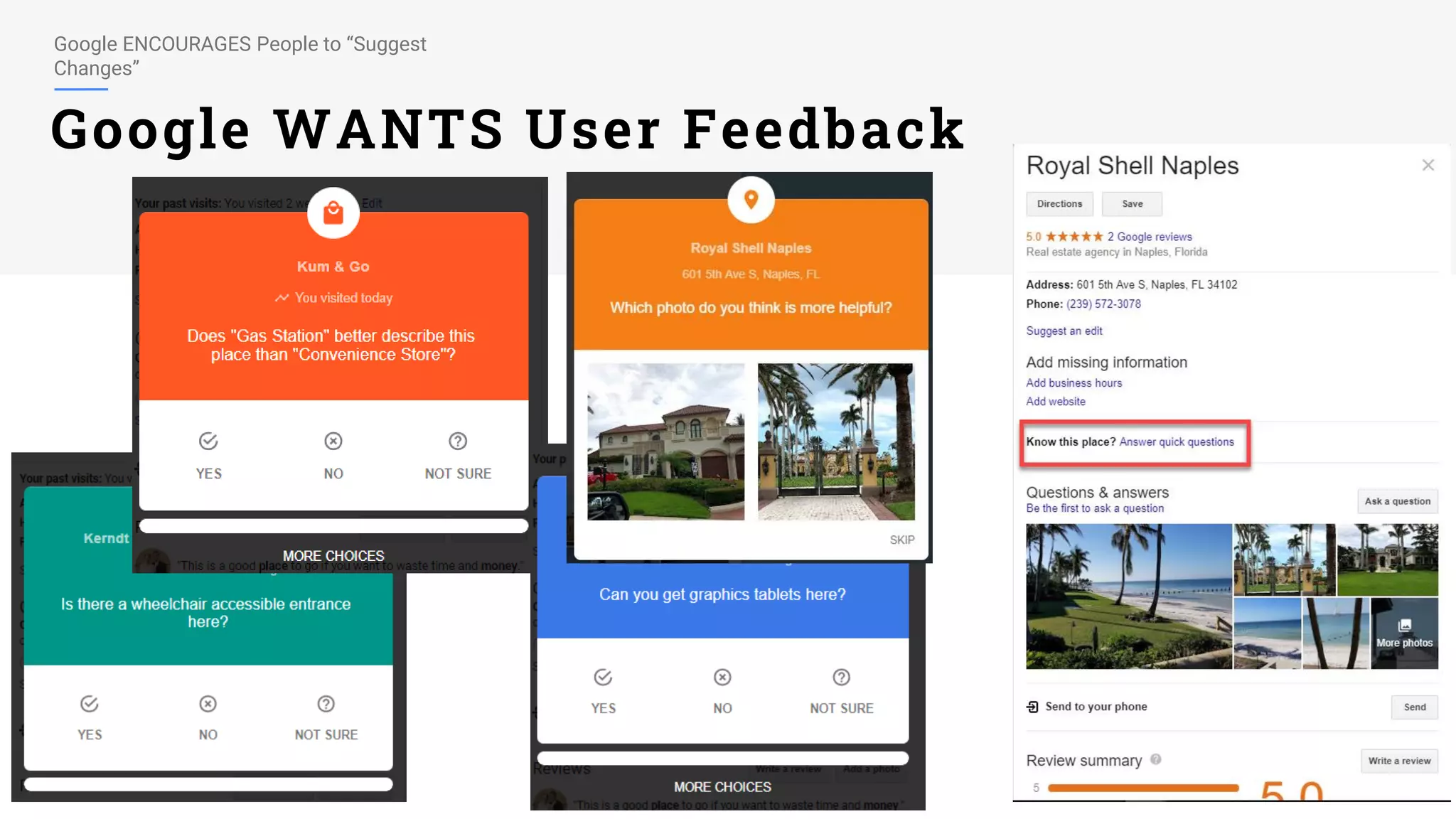Click the phone number (239) 572-3078

click(1103, 304)
